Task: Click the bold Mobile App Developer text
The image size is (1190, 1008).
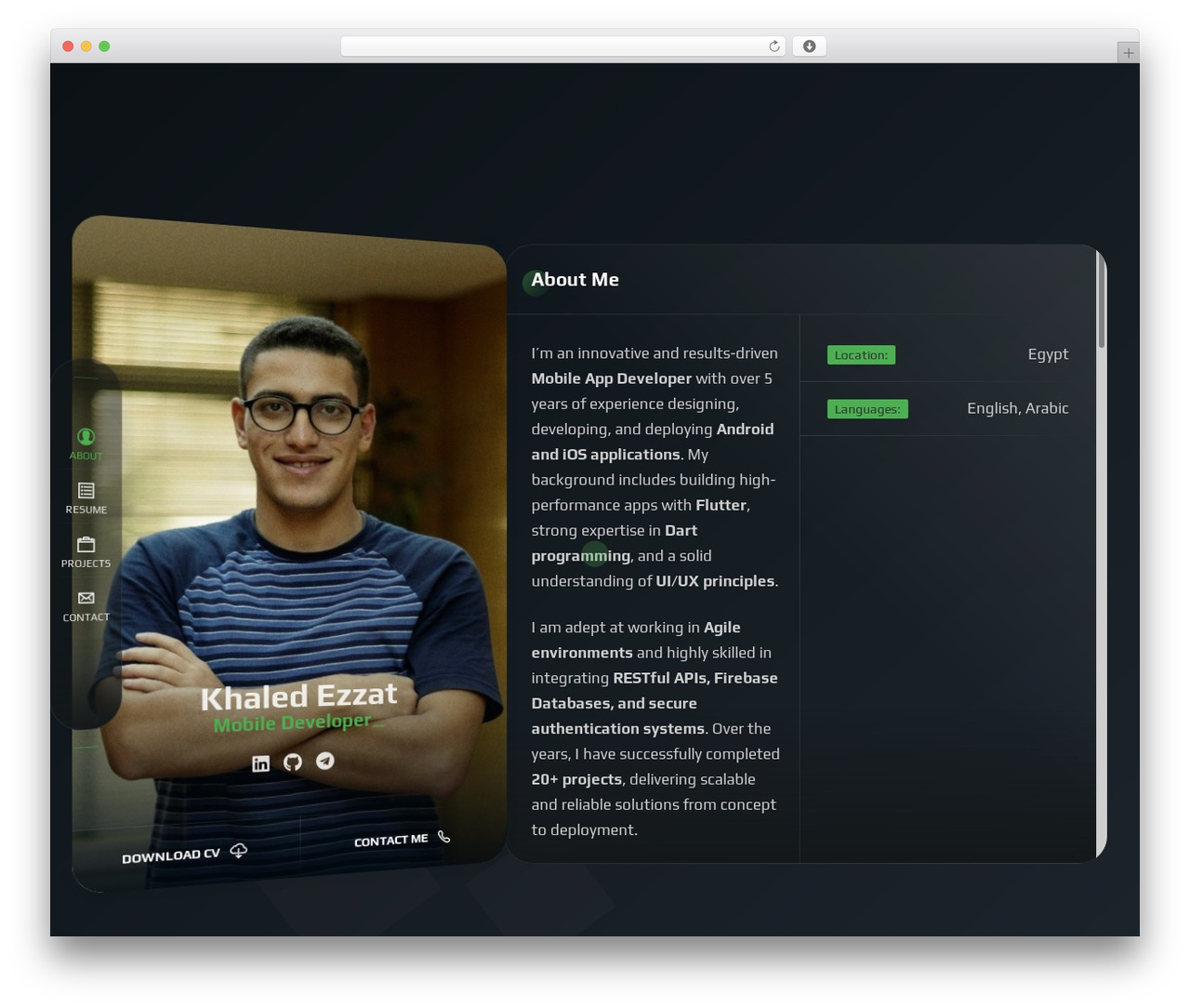Action: pos(611,378)
